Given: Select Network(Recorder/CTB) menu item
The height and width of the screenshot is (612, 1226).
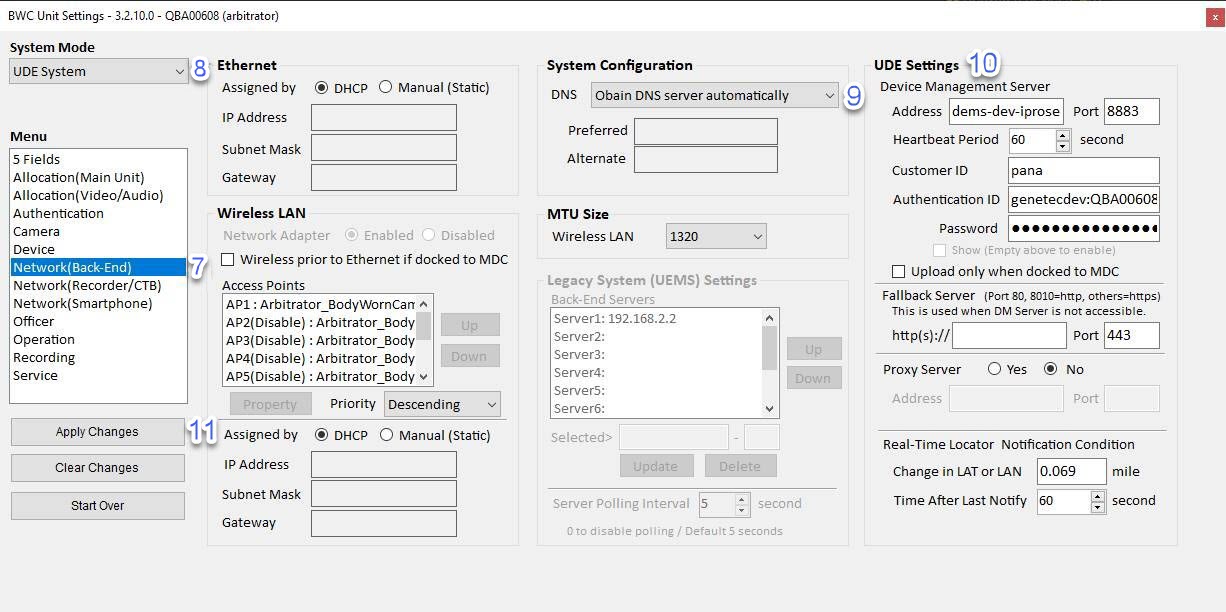Looking at the screenshot, I should click(98, 285).
